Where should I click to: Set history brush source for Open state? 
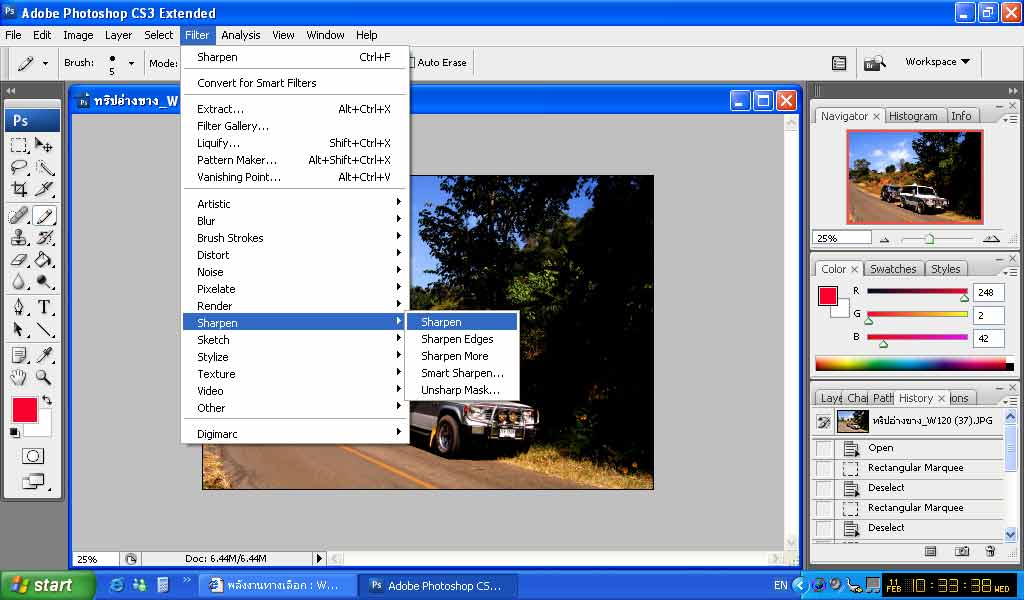click(823, 448)
